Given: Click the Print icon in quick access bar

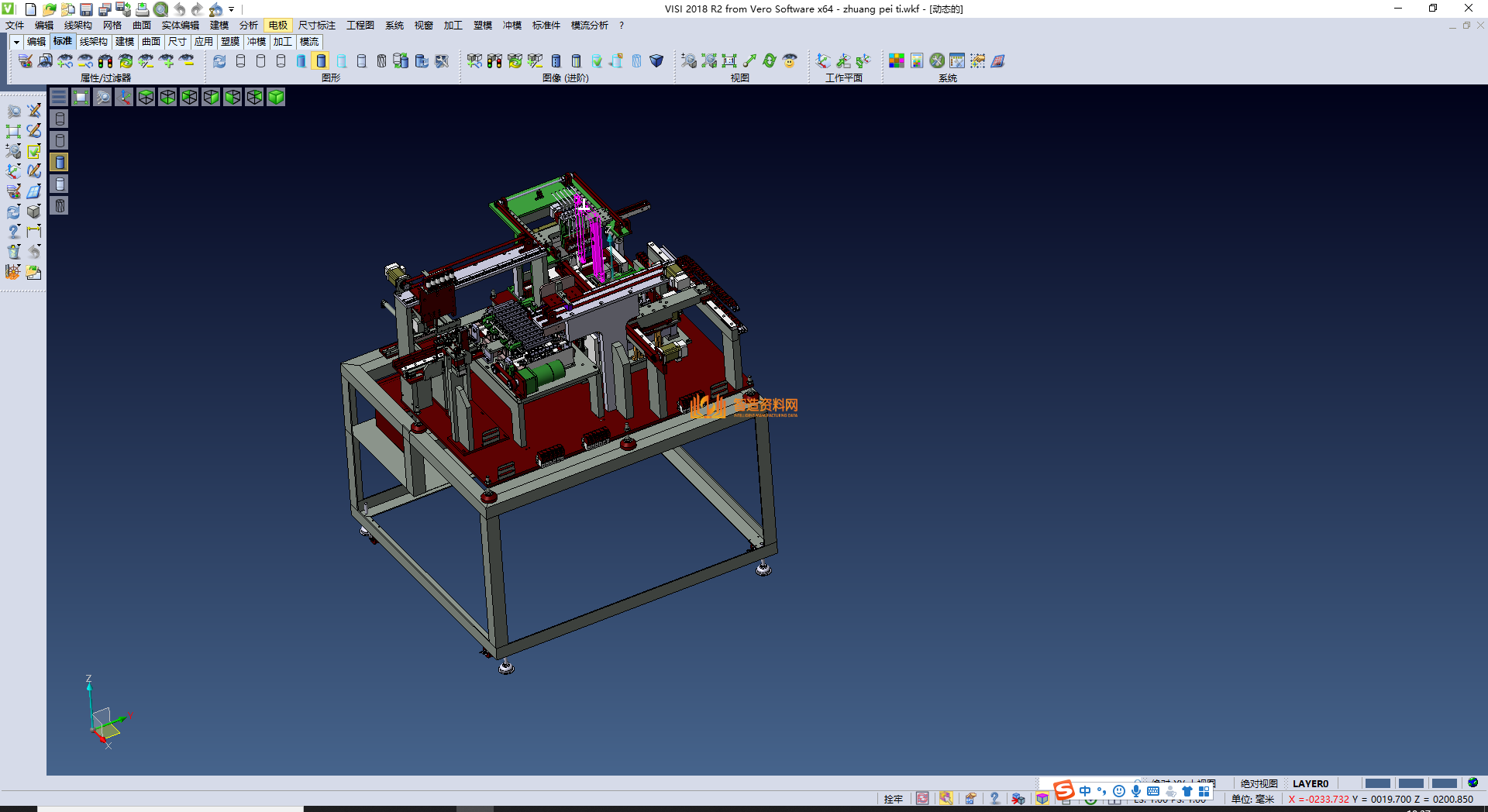Looking at the screenshot, I should click(142, 9).
